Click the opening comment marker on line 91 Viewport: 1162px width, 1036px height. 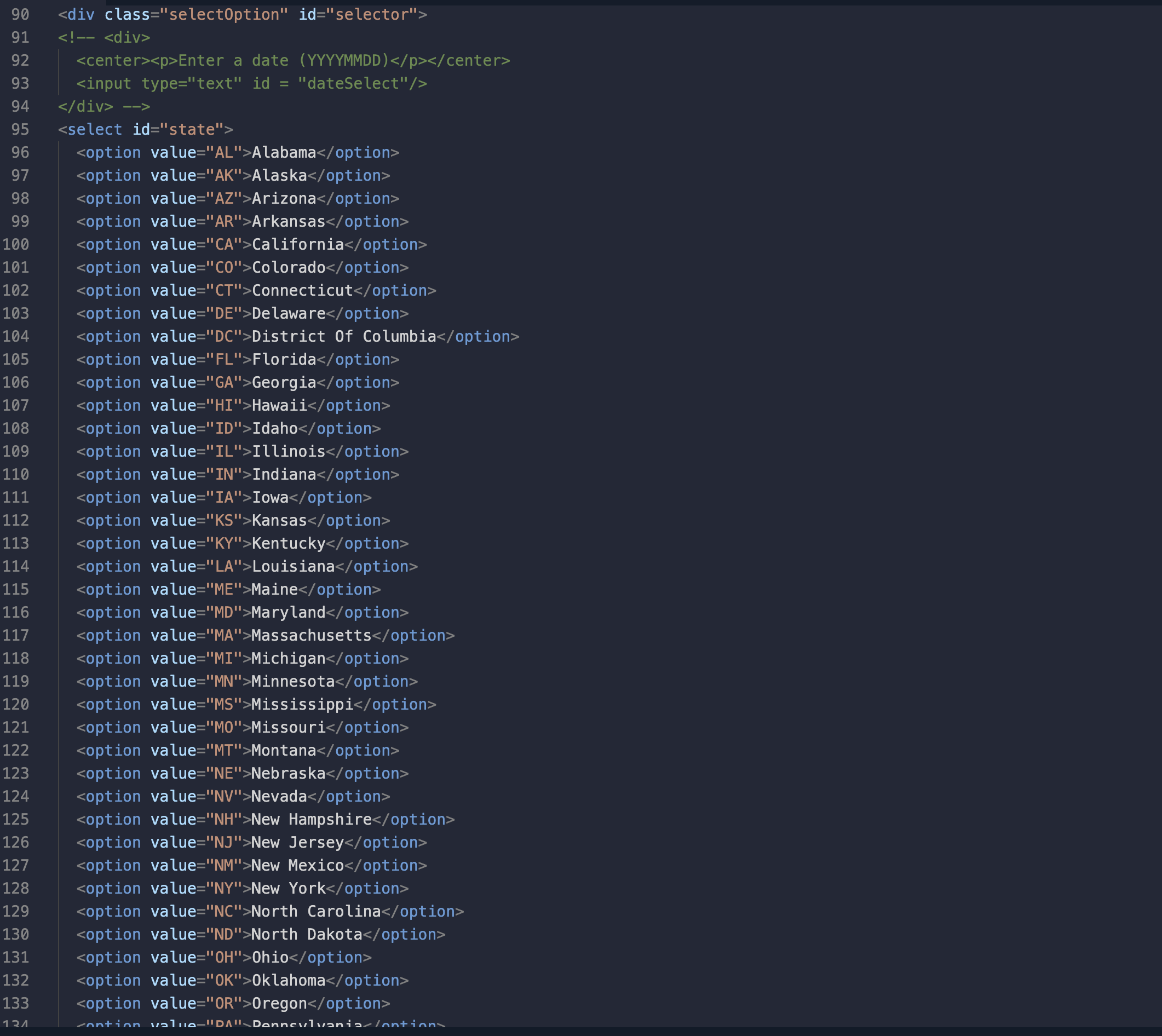tap(76, 38)
